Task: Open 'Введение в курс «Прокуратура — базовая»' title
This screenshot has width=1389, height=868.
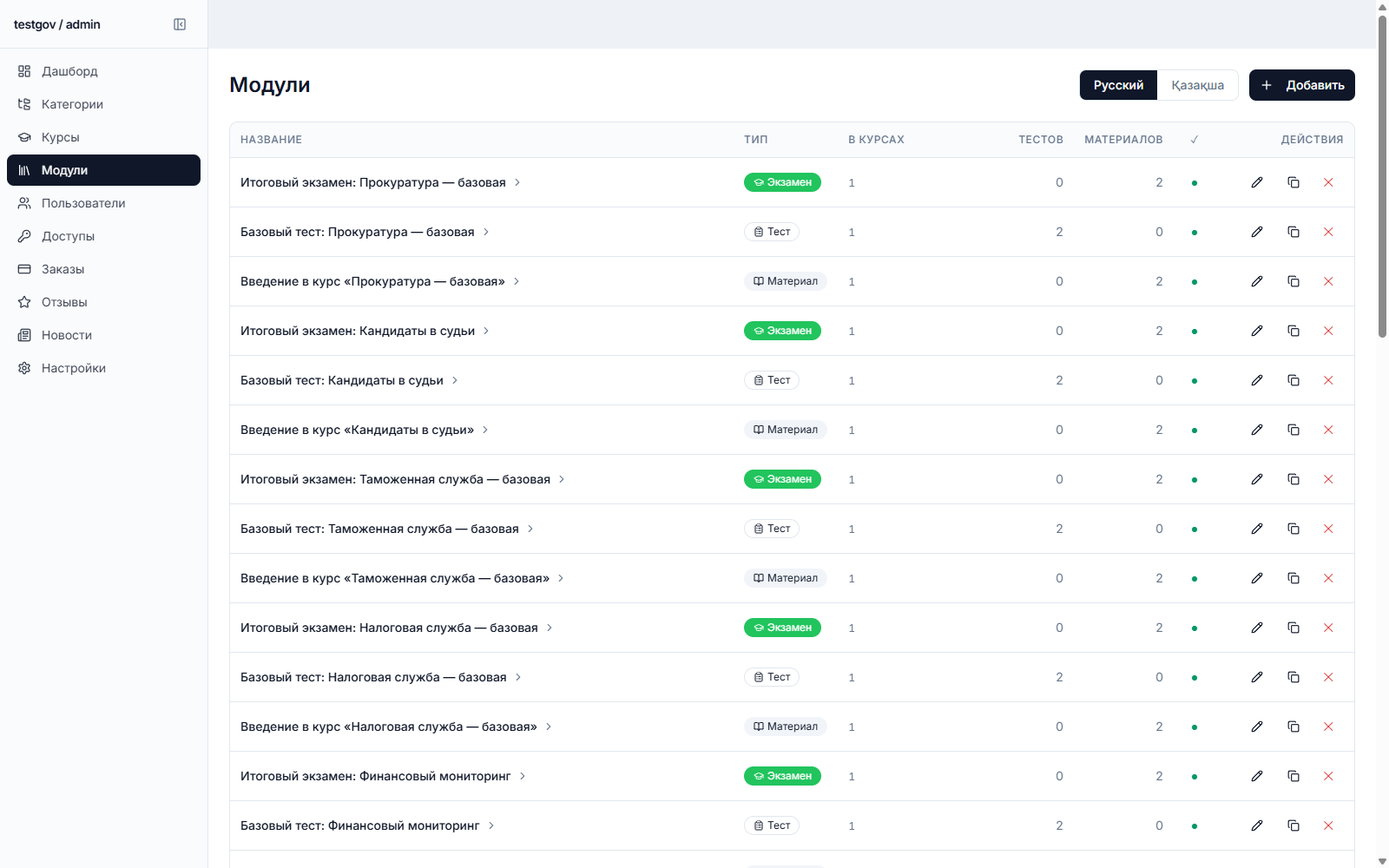Action: [372, 281]
